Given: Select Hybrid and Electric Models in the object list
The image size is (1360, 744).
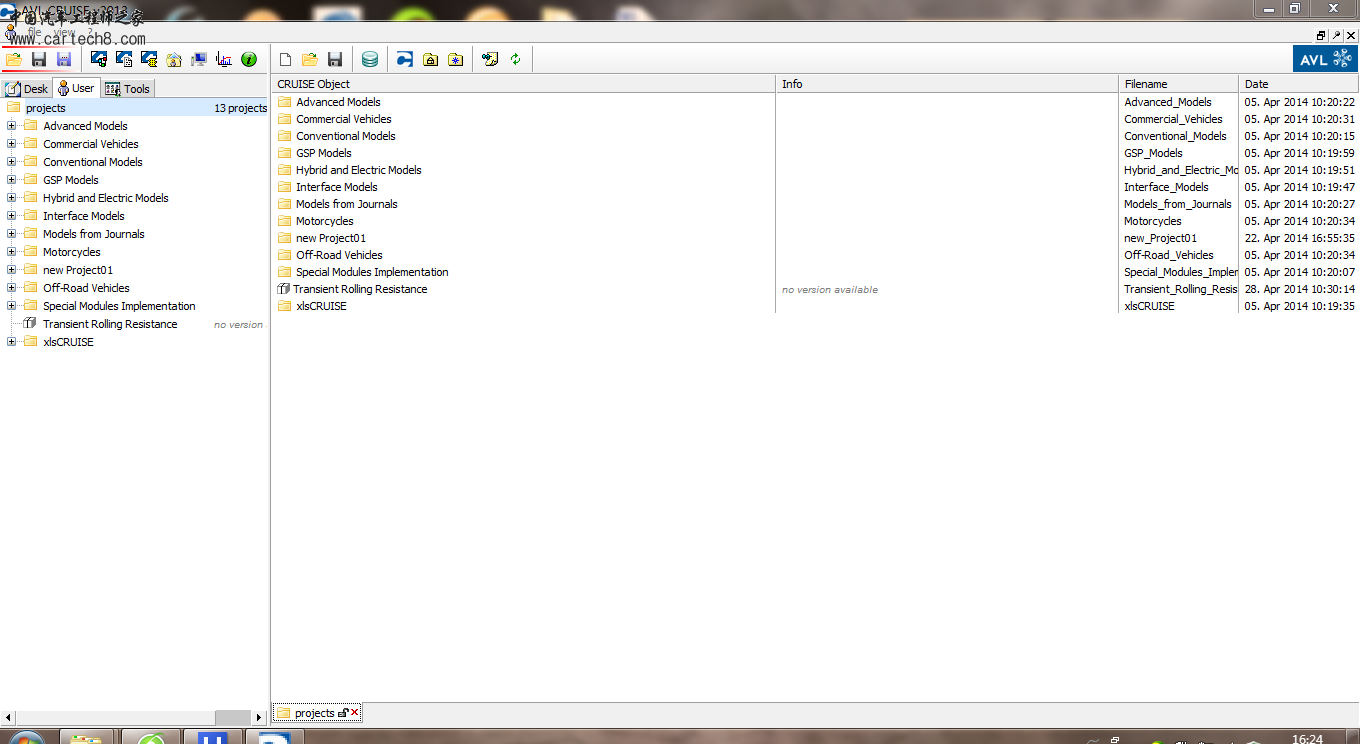Looking at the screenshot, I should point(359,170).
